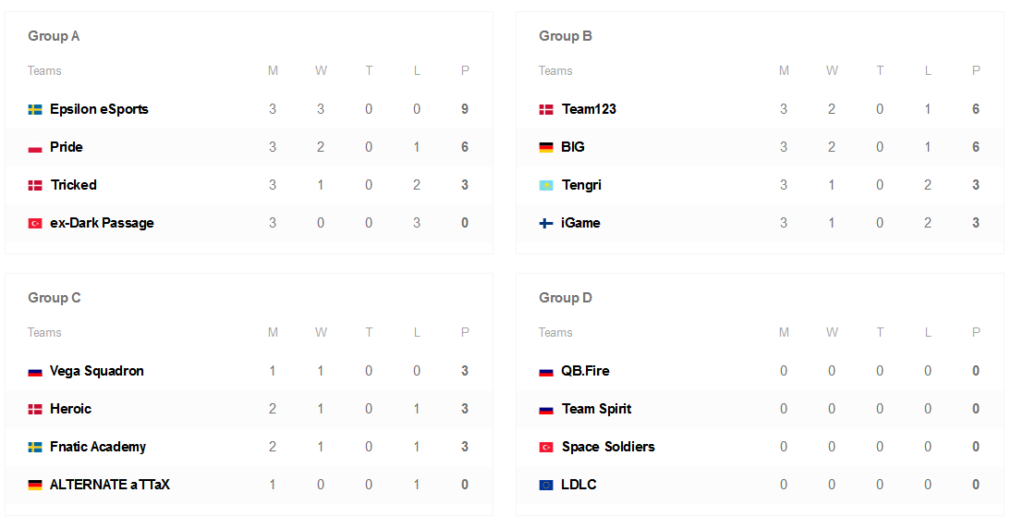The image size is (1024, 530).
Task: Click the Finnish flag next to iGame
Action: tap(546, 223)
